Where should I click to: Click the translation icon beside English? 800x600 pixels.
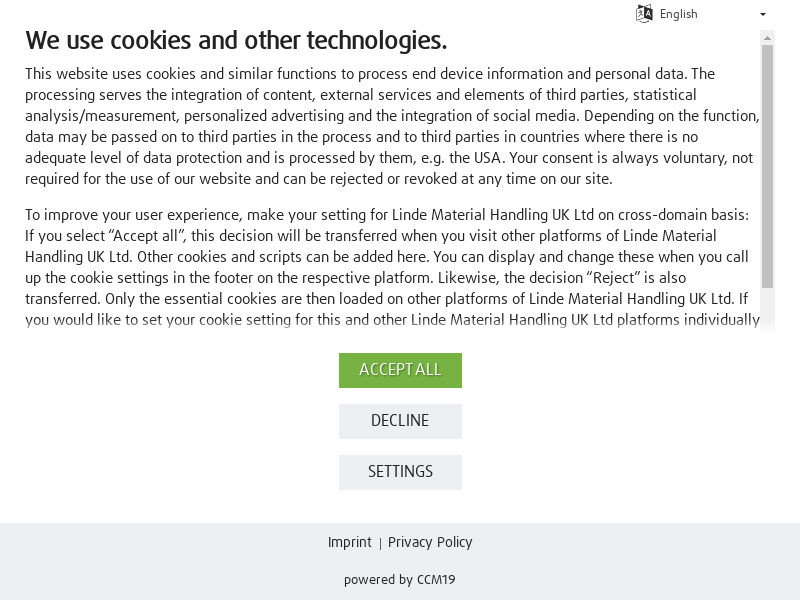644,14
